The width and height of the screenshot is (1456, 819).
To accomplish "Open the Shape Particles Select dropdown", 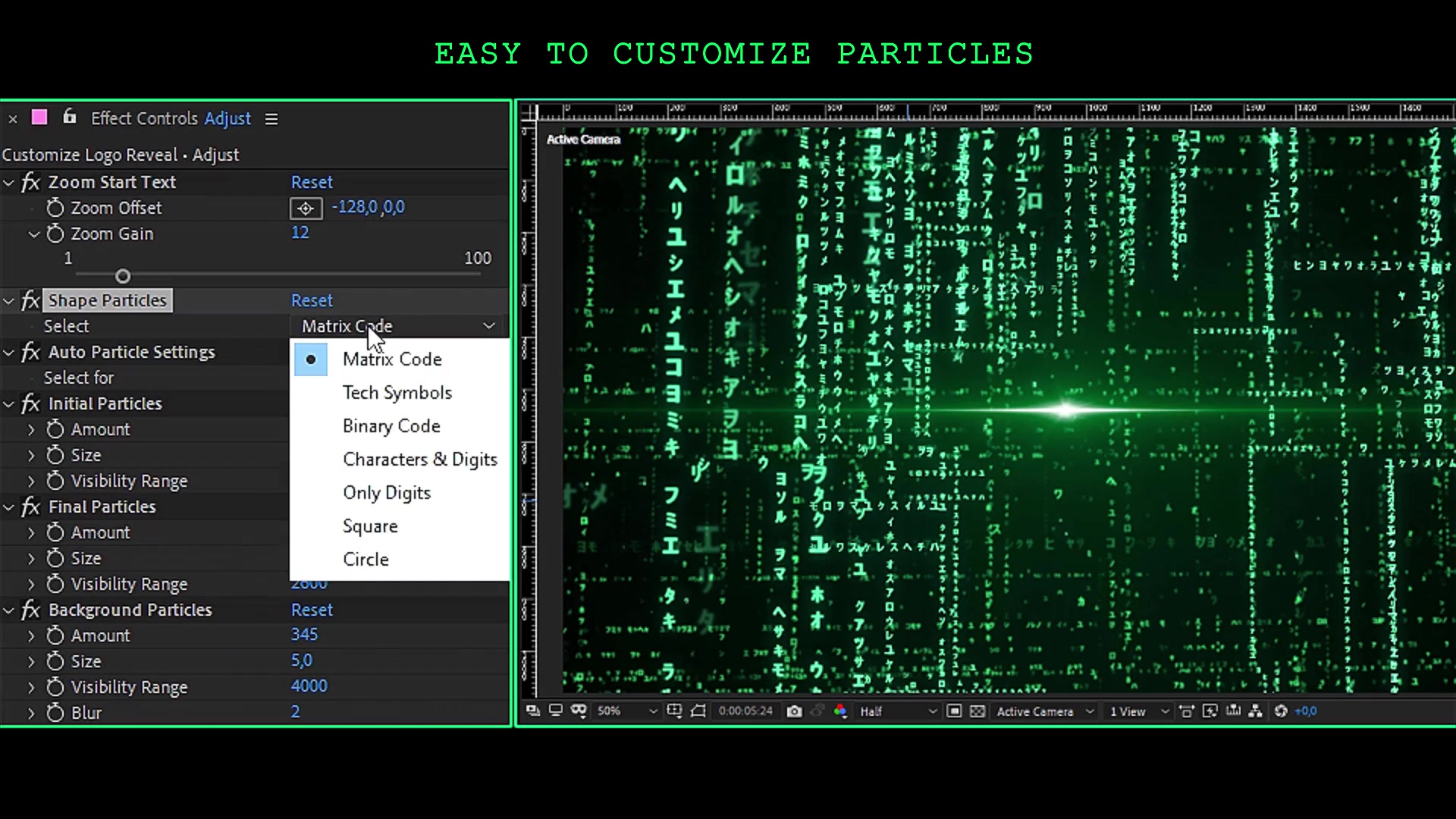I will click(398, 326).
